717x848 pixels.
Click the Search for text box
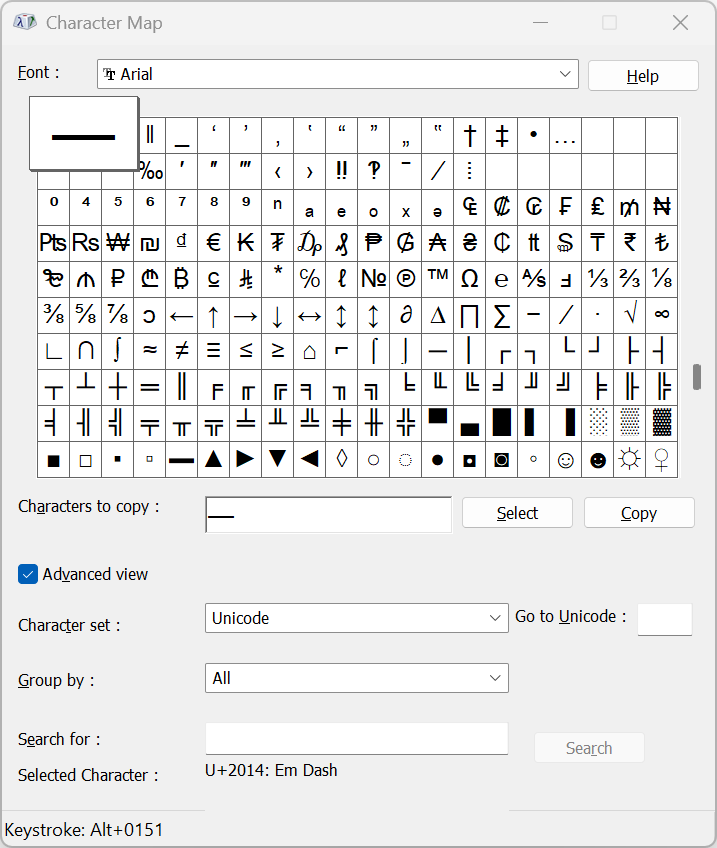pyautogui.click(x=357, y=739)
